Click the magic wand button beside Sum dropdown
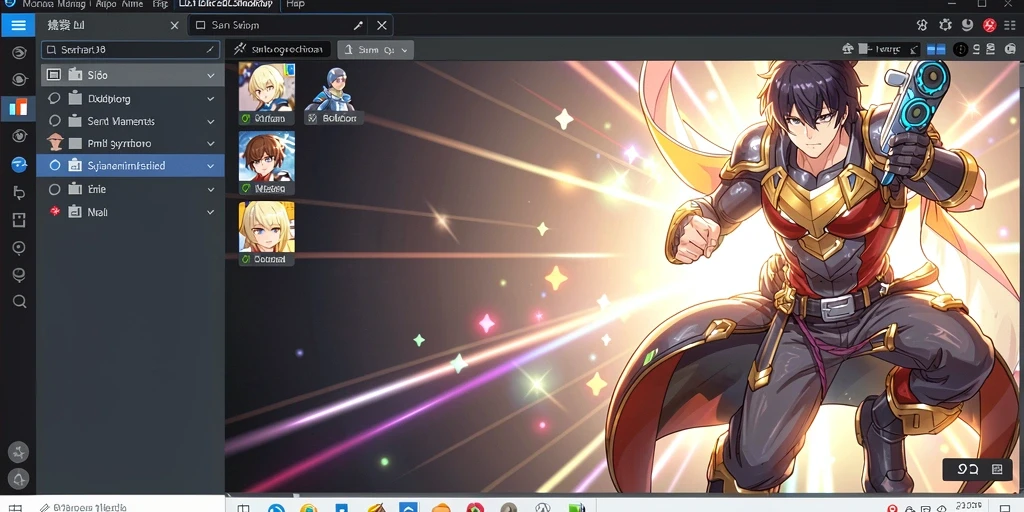This screenshot has height=512, width=1024. pos(278,50)
